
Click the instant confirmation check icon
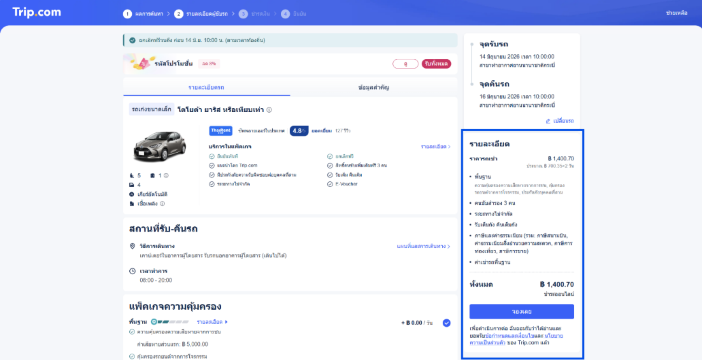point(212,156)
